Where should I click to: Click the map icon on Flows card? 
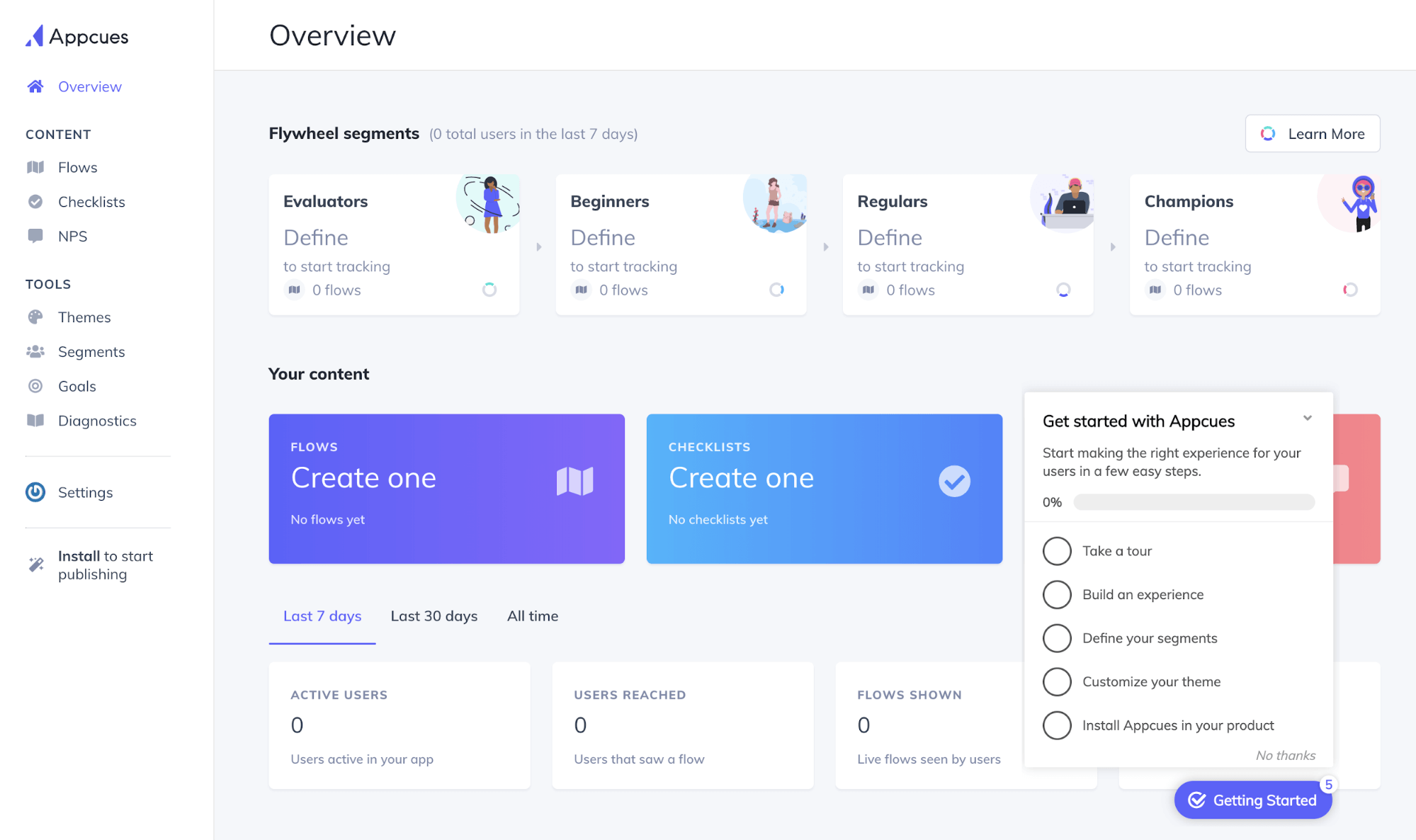(574, 482)
